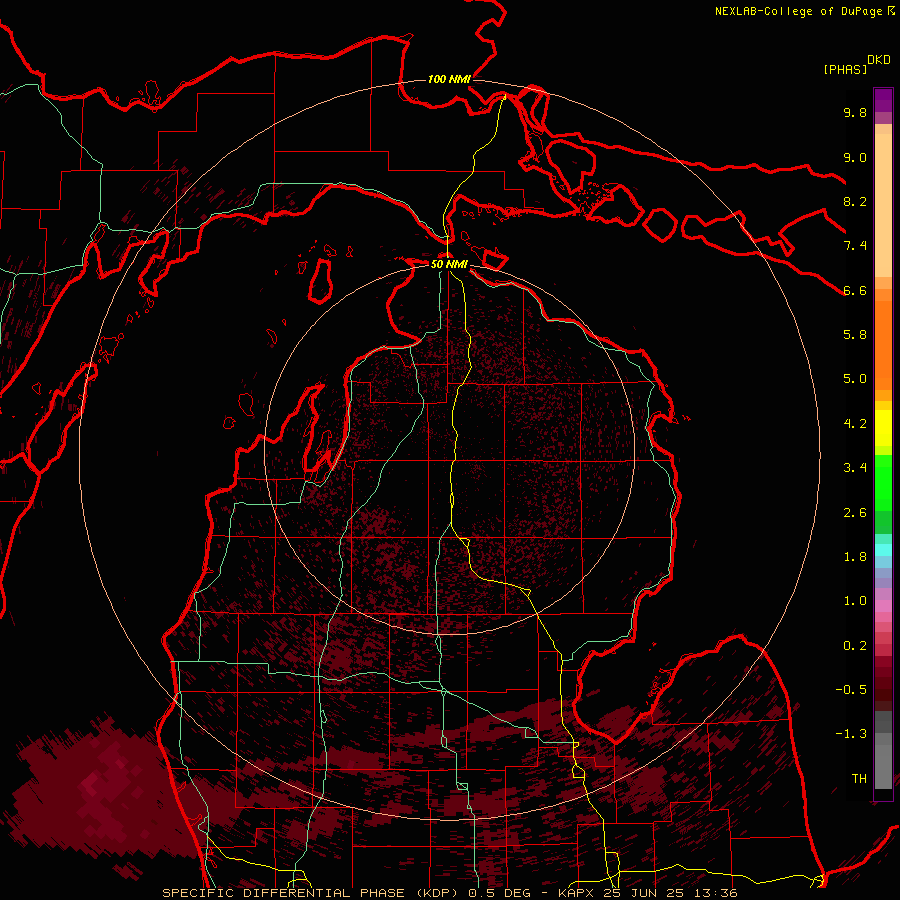Viewport: 900px width, 900px height.
Task: Click the cyan segment of color bar
Action: click(x=883, y=550)
